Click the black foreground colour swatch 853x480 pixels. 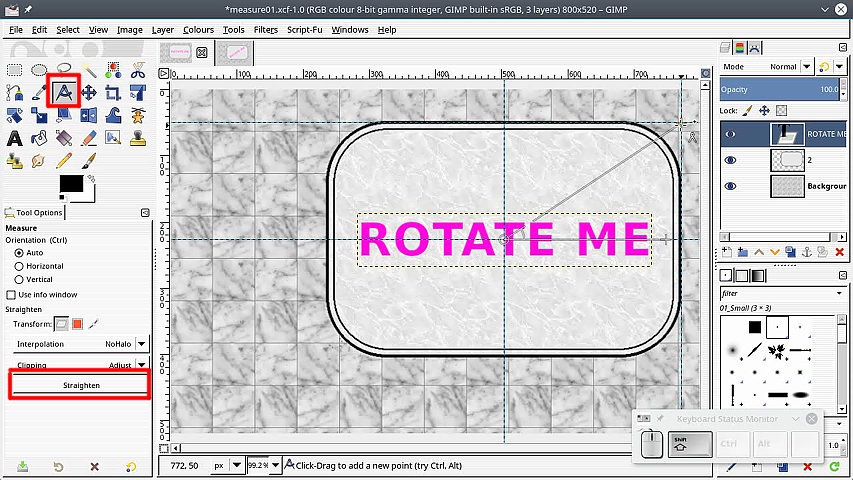click(70, 183)
